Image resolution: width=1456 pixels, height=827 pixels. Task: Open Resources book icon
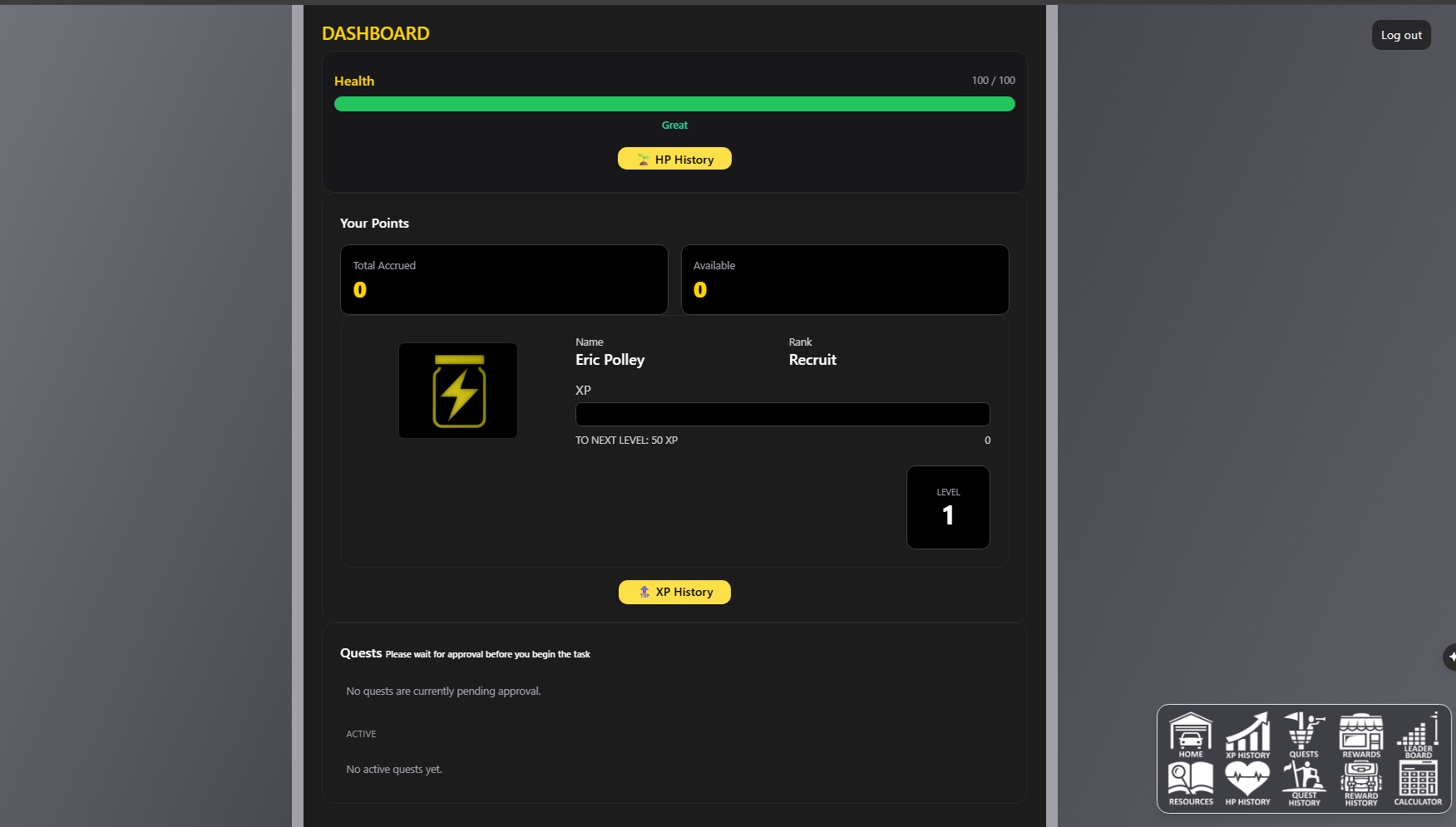click(x=1191, y=783)
